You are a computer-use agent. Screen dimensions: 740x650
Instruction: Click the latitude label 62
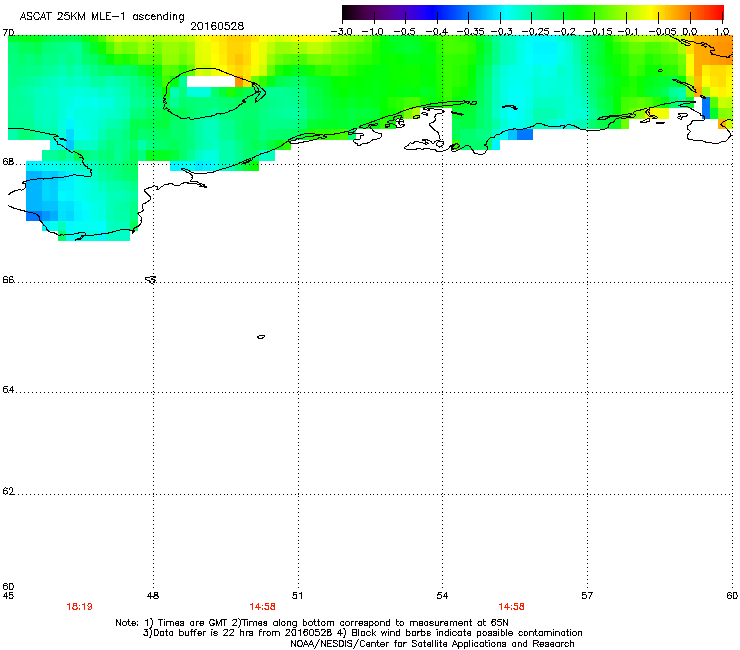click(8, 491)
